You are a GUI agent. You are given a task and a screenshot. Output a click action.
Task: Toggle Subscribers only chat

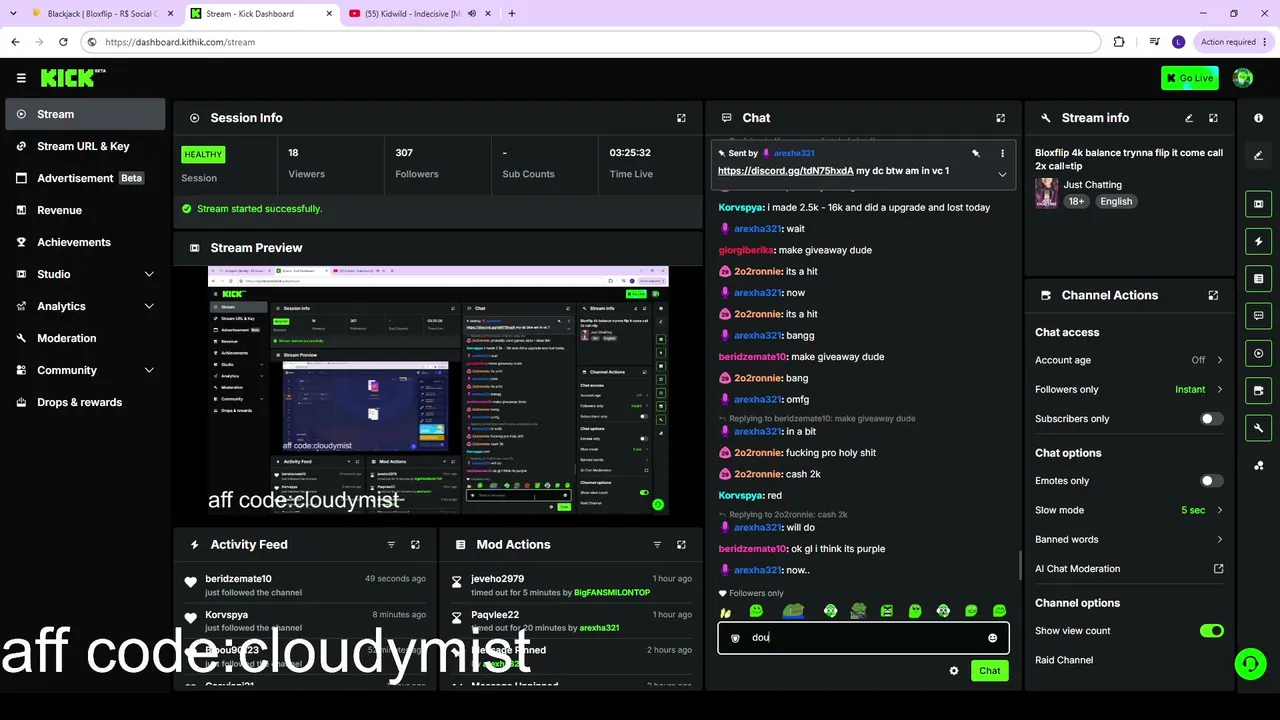[x=1211, y=419]
